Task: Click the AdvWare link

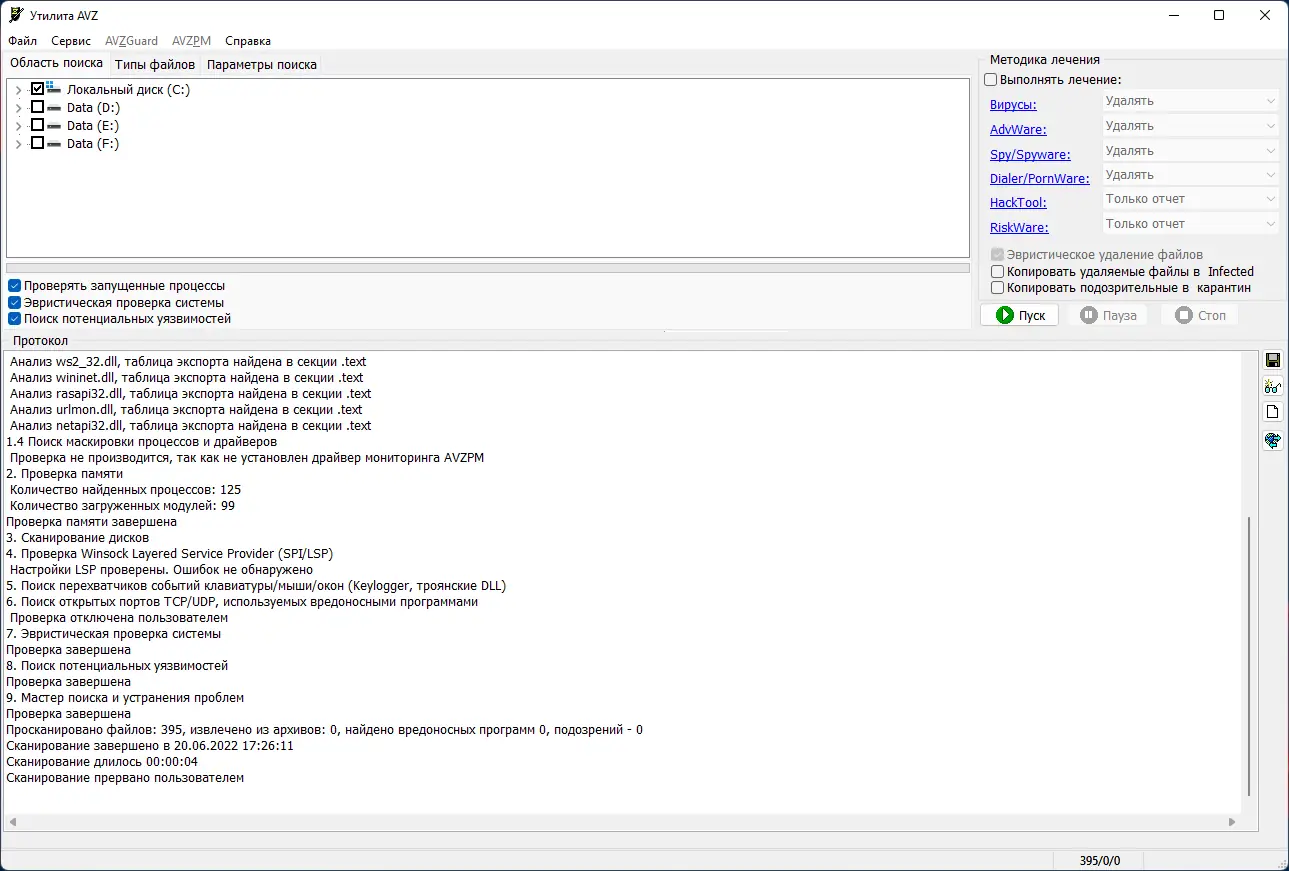Action: pyautogui.click(x=1018, y=129)
